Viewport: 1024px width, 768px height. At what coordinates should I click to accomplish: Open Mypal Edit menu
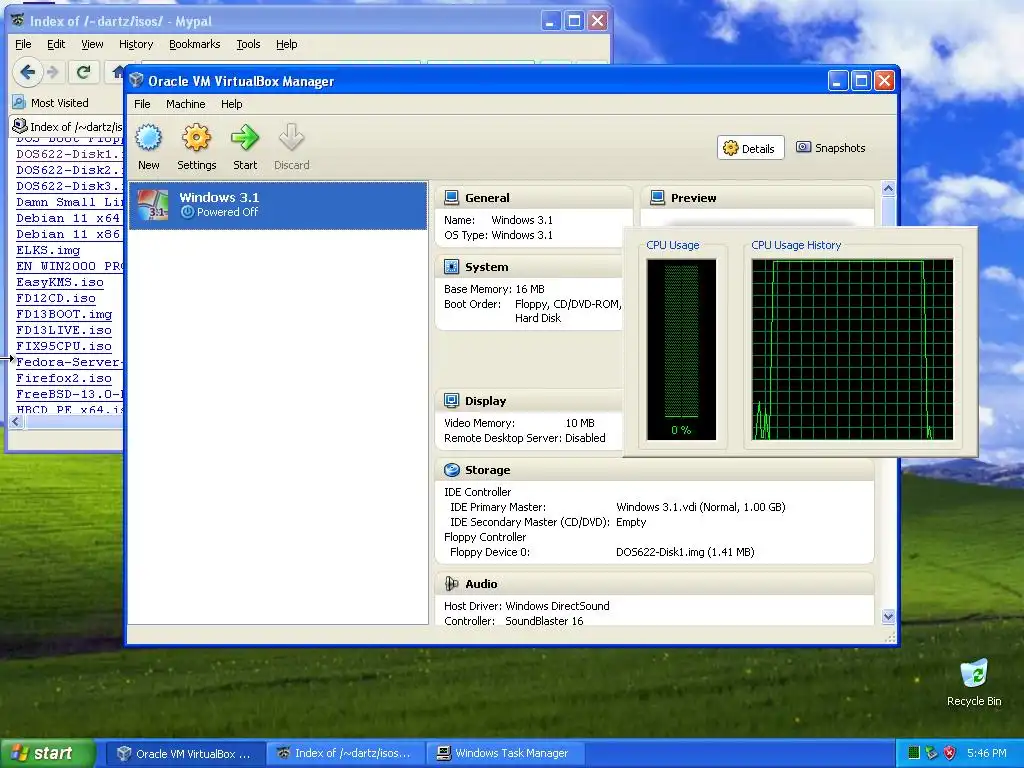tap(56, 44)
